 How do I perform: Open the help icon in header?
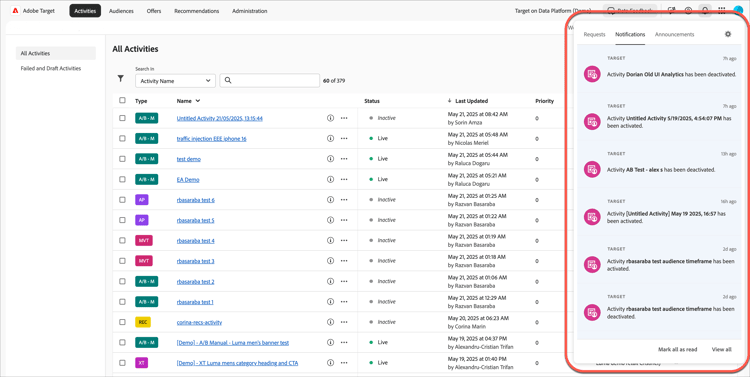click(x=688, y=11)
